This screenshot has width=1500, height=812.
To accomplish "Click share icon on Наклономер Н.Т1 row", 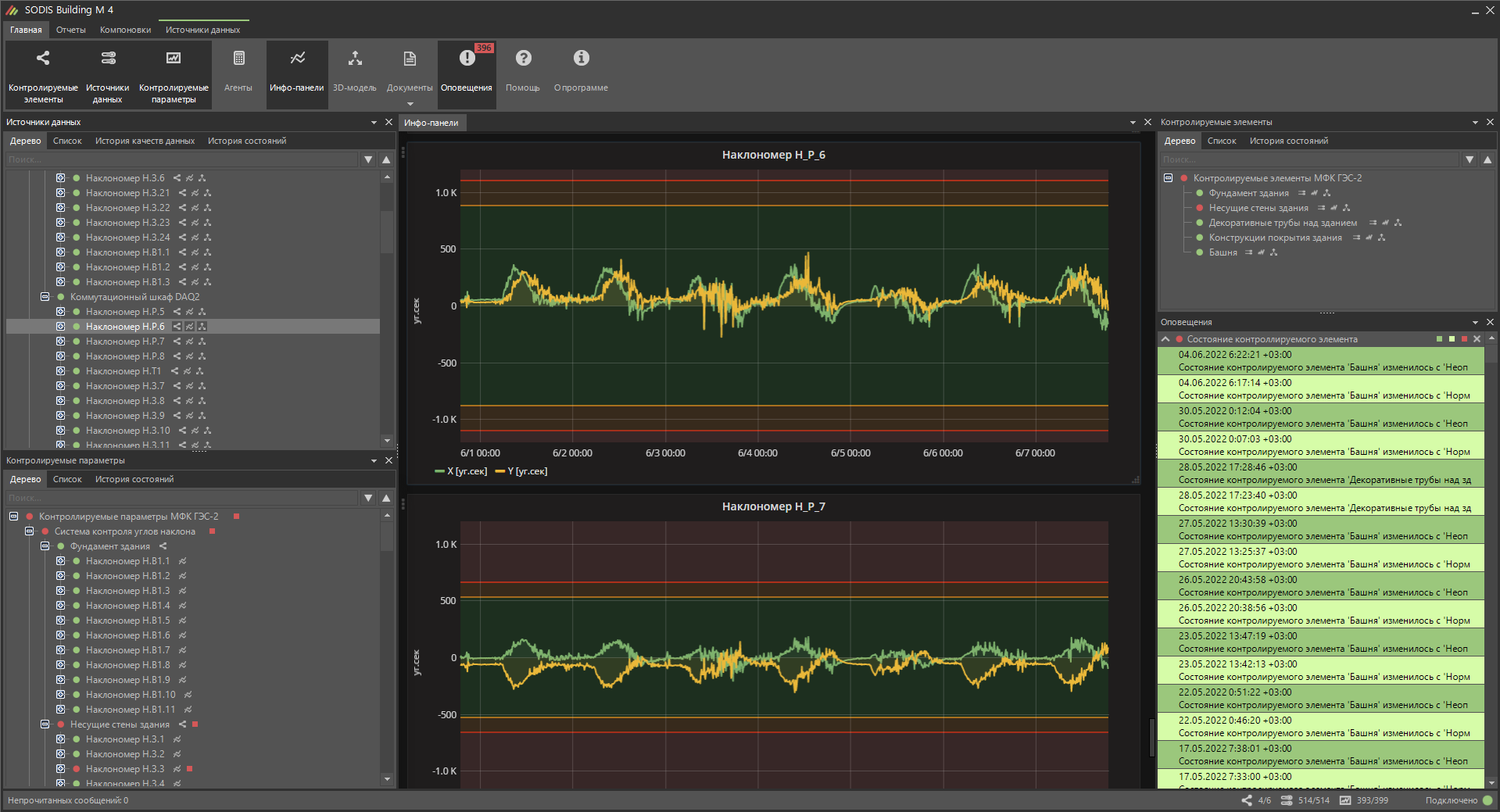I will click(x=174, y=371).
